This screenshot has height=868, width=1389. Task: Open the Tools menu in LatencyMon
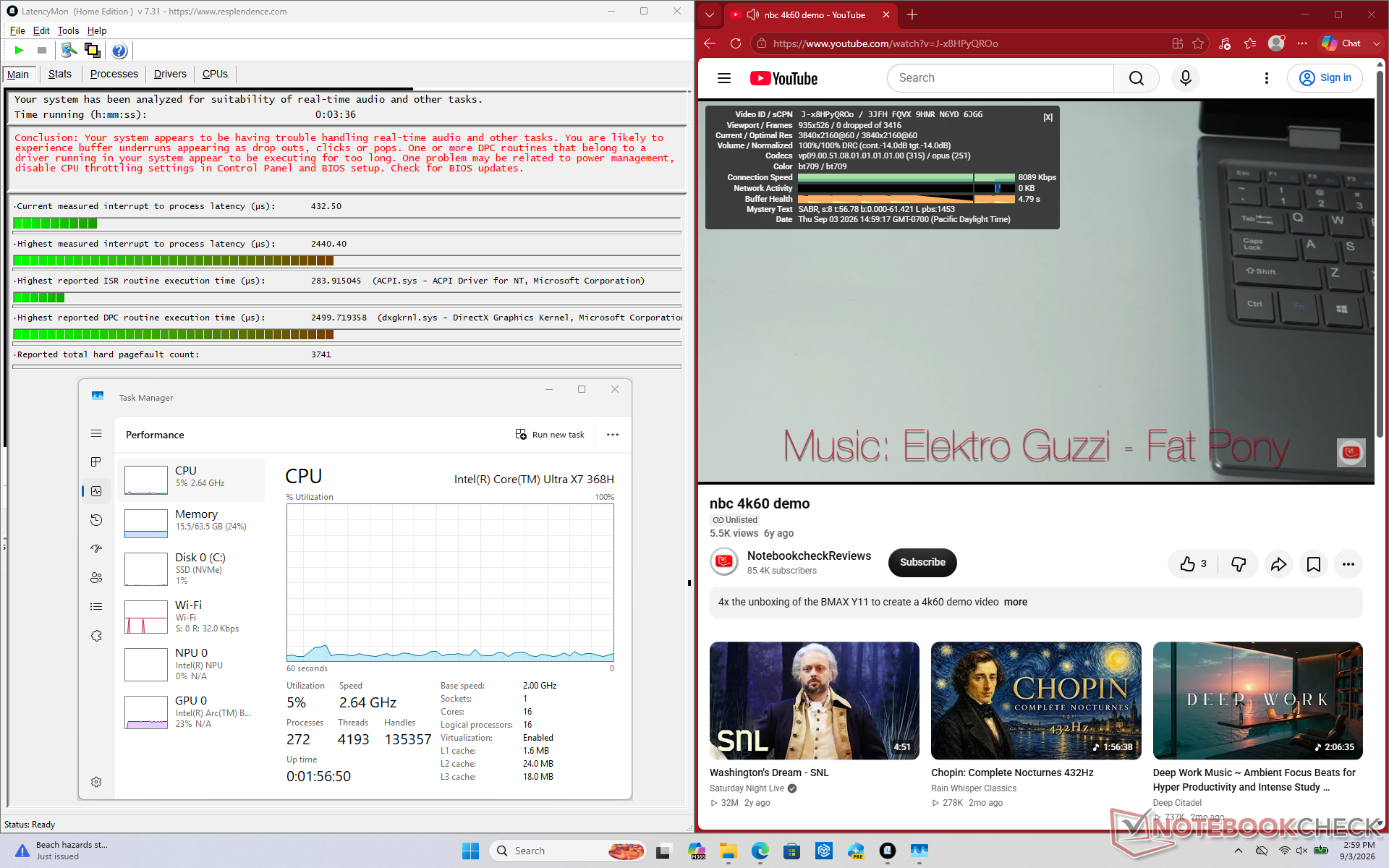[68, 30]
